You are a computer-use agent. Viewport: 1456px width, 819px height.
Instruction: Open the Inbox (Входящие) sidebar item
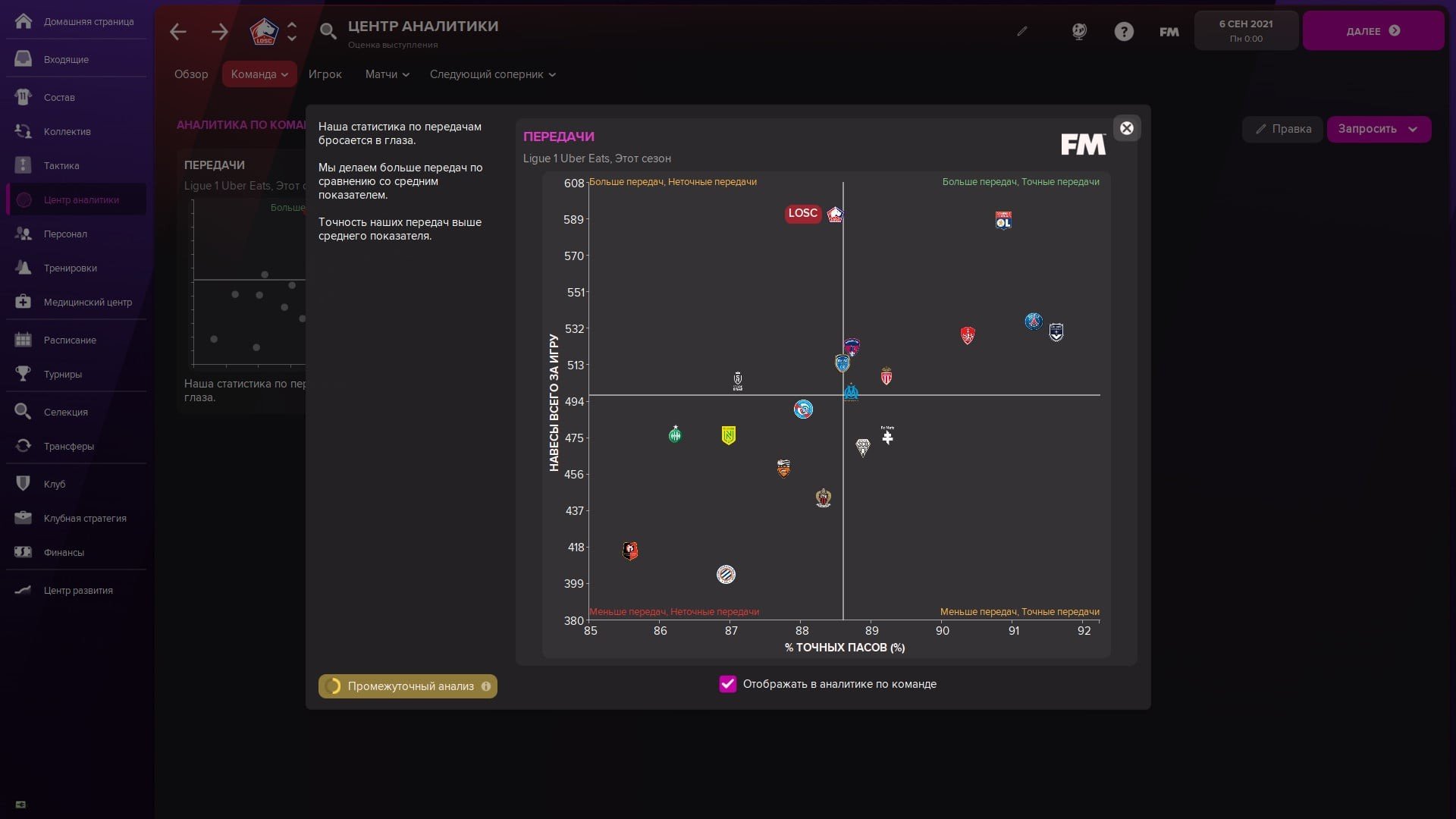click(x=66, y=59)
